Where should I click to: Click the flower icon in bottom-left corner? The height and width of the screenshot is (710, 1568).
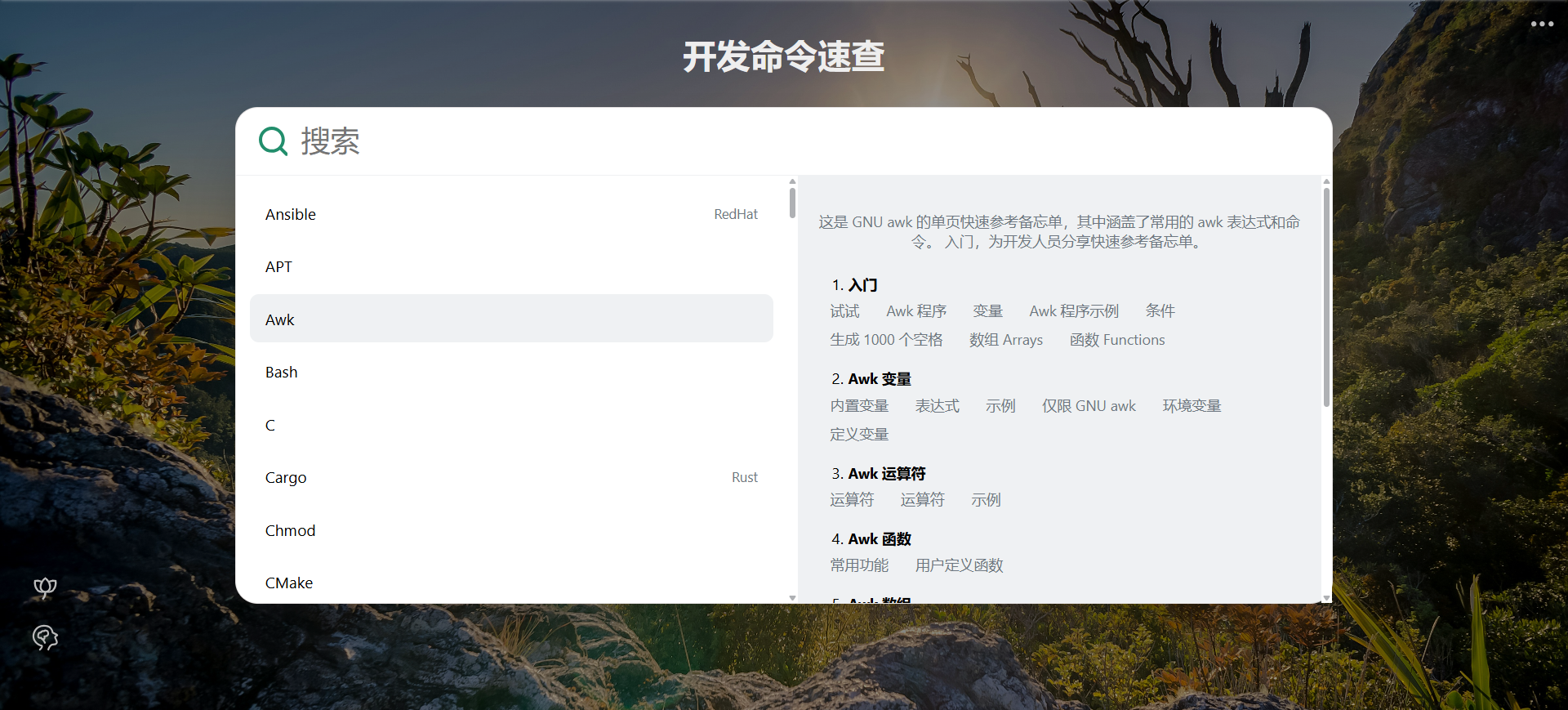point(45,588)
